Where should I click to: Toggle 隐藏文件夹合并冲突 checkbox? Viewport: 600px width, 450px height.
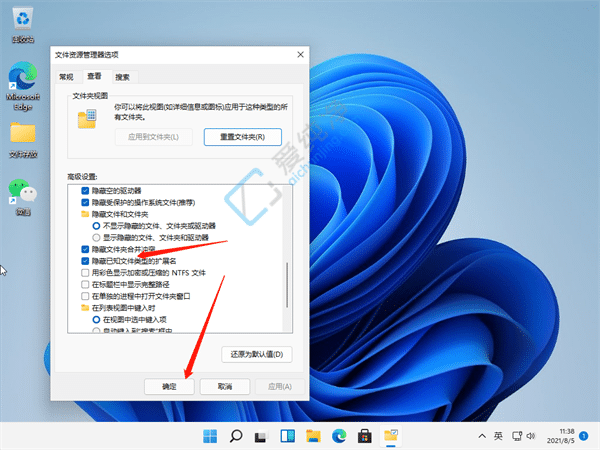point(85,249)
